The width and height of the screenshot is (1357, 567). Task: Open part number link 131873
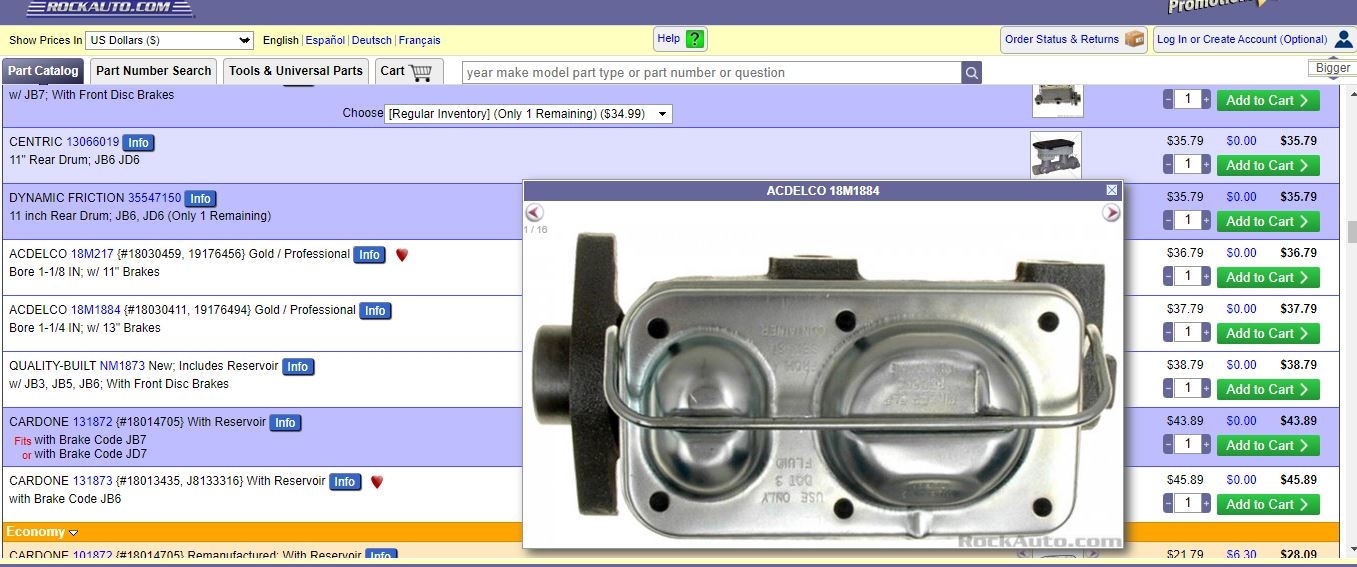click(x=92, y=481)
